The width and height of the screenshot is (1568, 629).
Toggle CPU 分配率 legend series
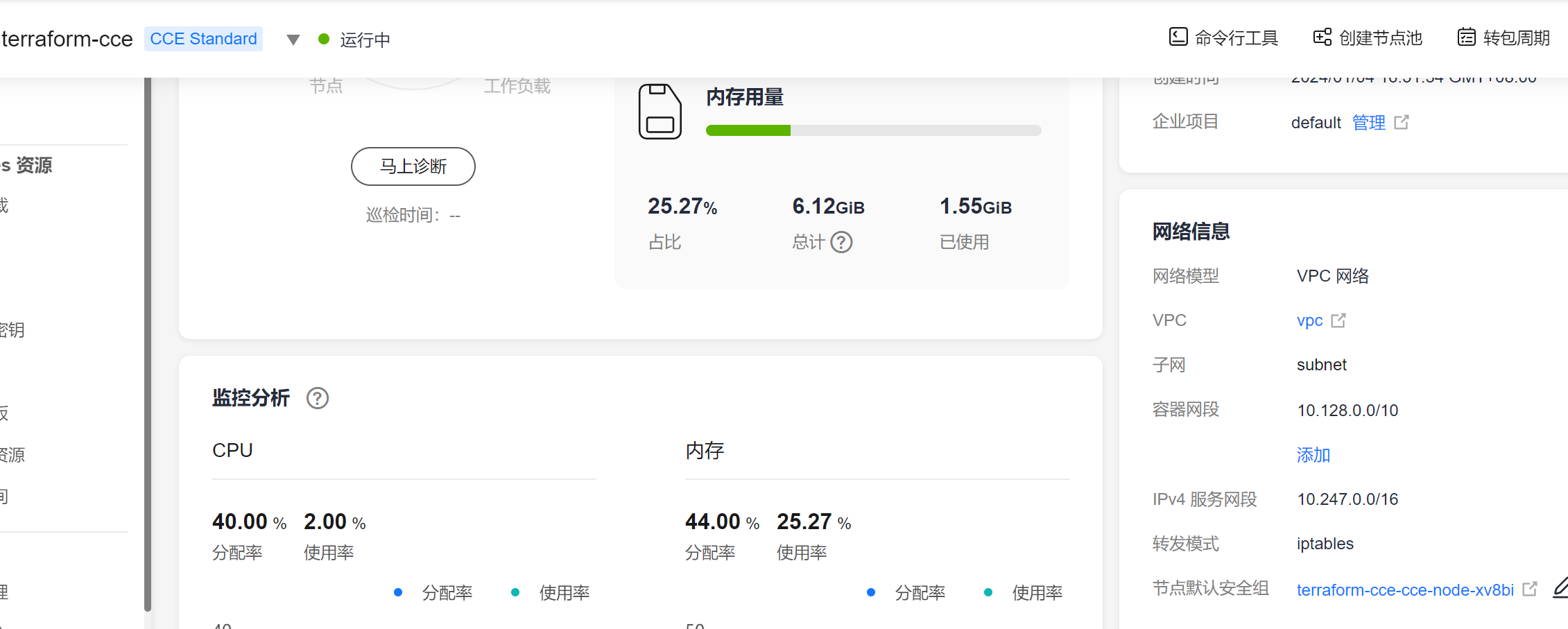click(x=433, y=593)
